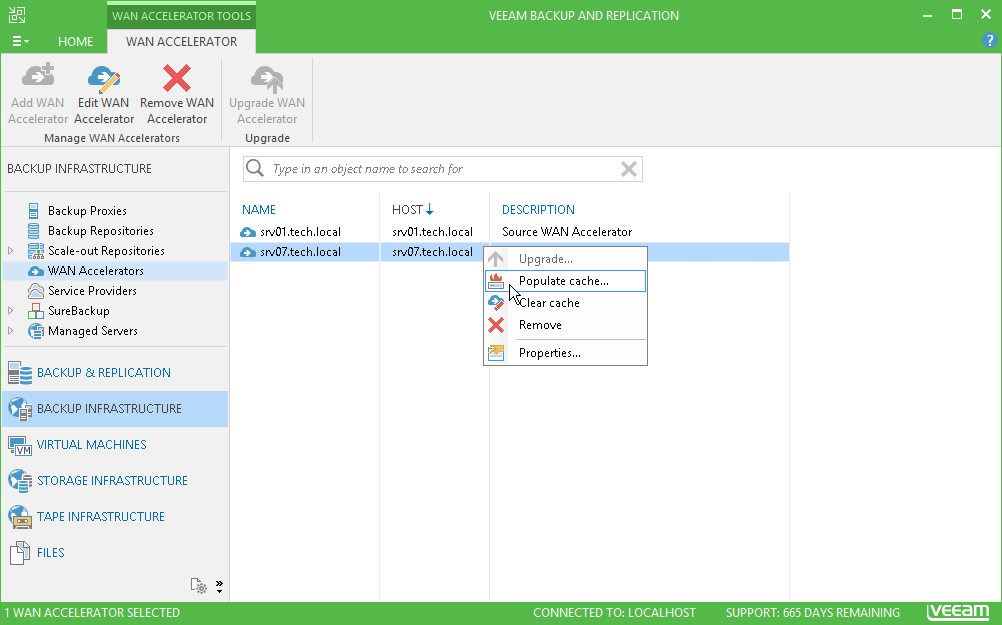Open the STORAGE INFRASTRUCTURE view
This screenshot has height=625, width=1002.
pyautogui.click(x=115, y=481)
